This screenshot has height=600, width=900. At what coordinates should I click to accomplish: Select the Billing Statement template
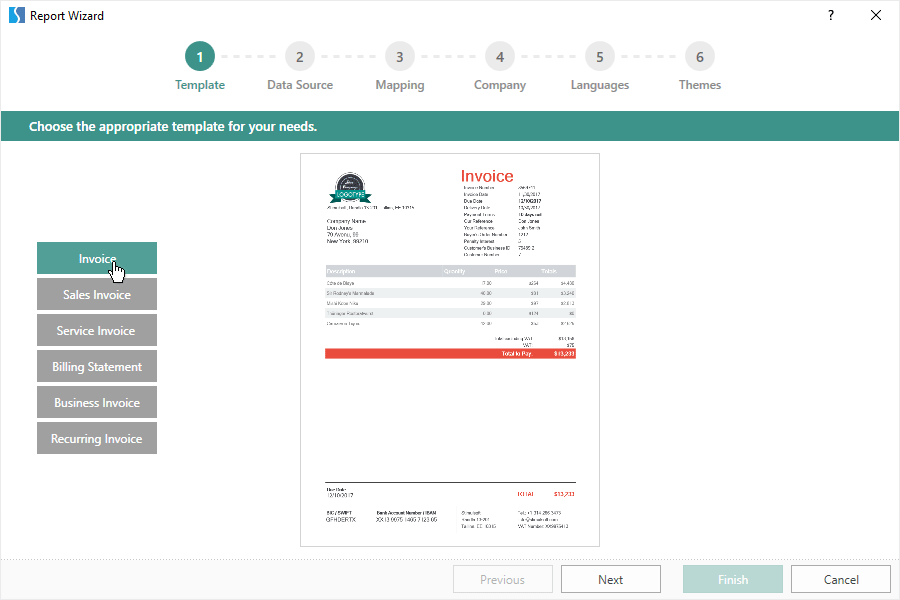coord(97,366)
